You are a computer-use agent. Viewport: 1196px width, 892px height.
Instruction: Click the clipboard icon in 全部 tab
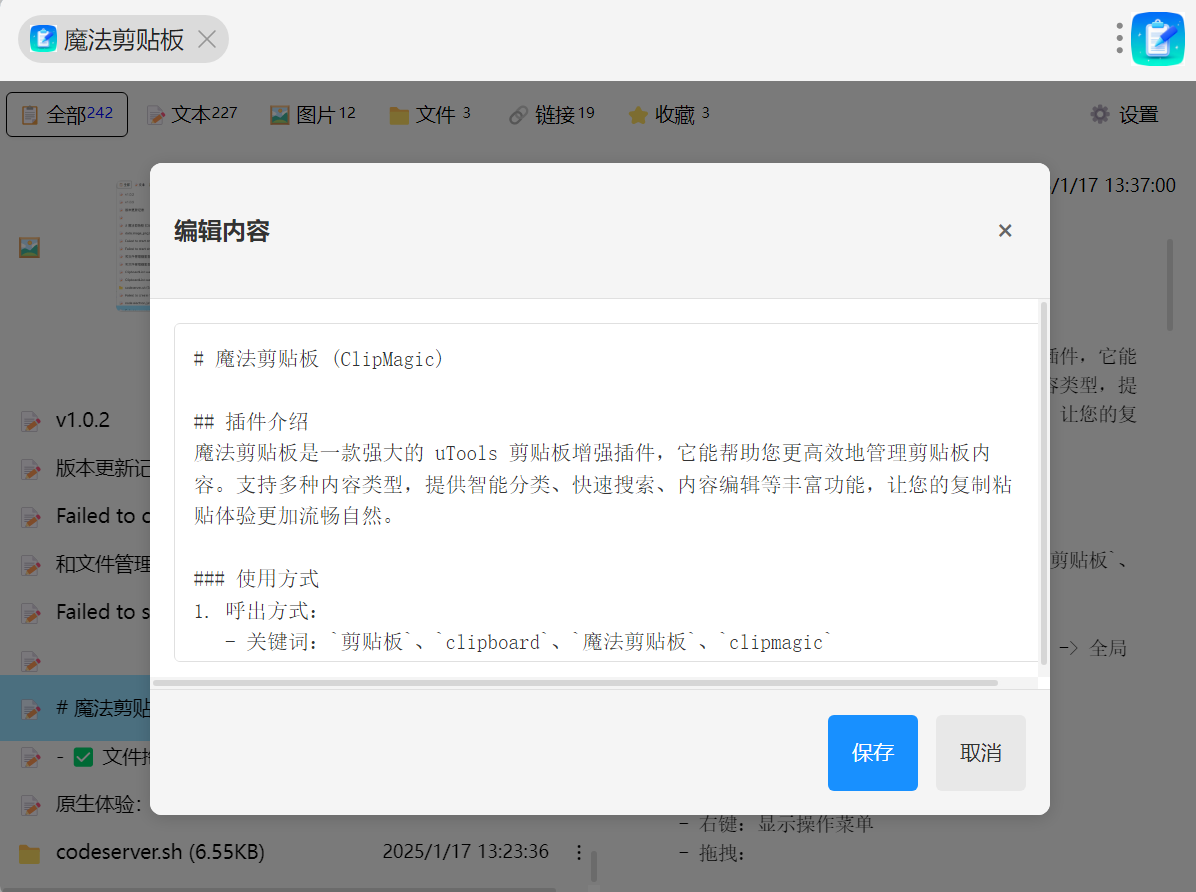point(30,115)
